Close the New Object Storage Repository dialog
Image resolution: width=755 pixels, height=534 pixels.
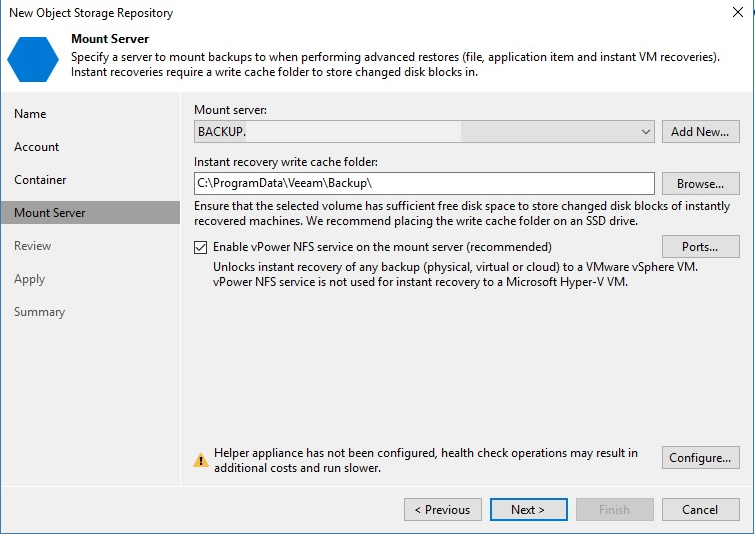pyautogui.click(x=738, y=12)
